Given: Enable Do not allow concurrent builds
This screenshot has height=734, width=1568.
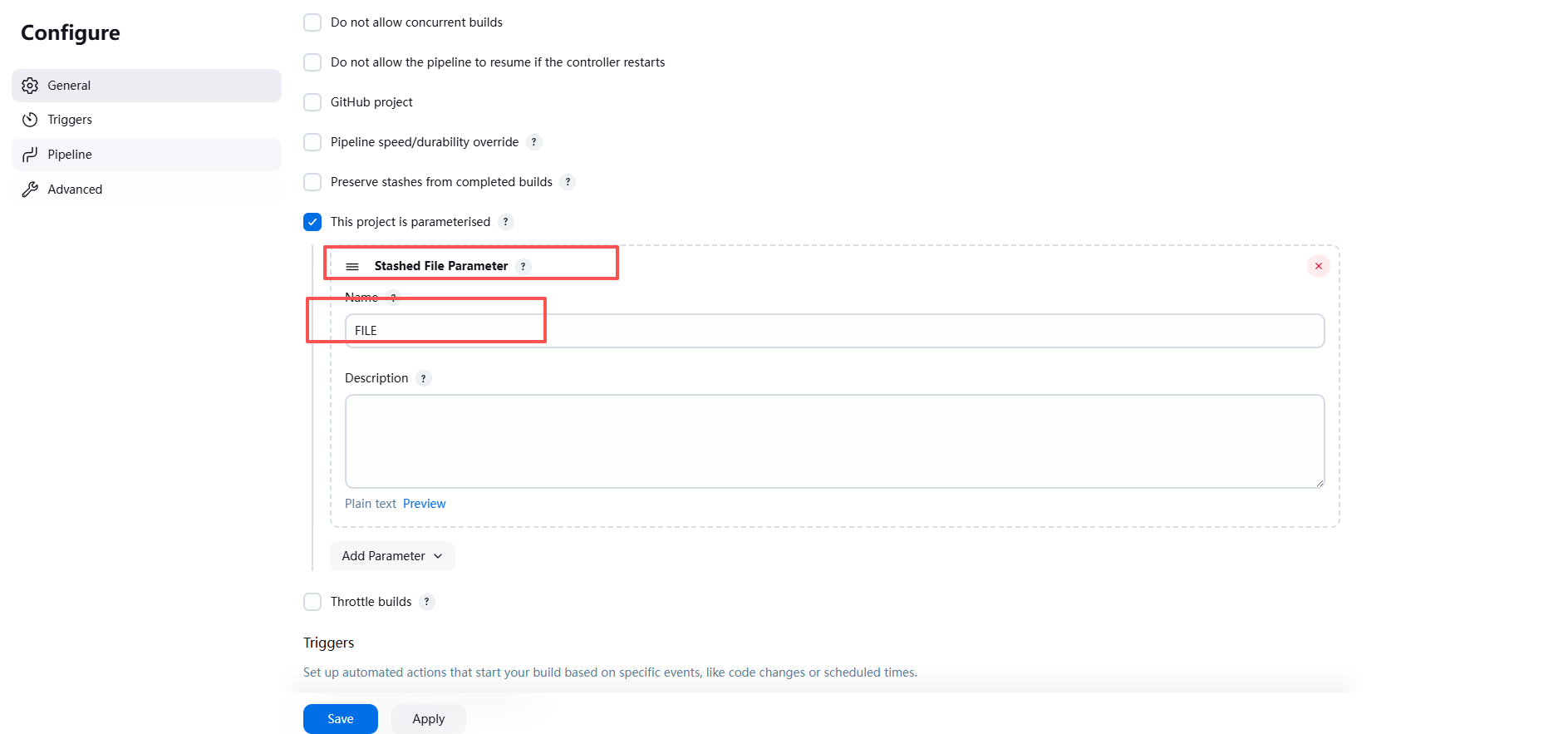Looking at the screenshot, I should point(312,22).
